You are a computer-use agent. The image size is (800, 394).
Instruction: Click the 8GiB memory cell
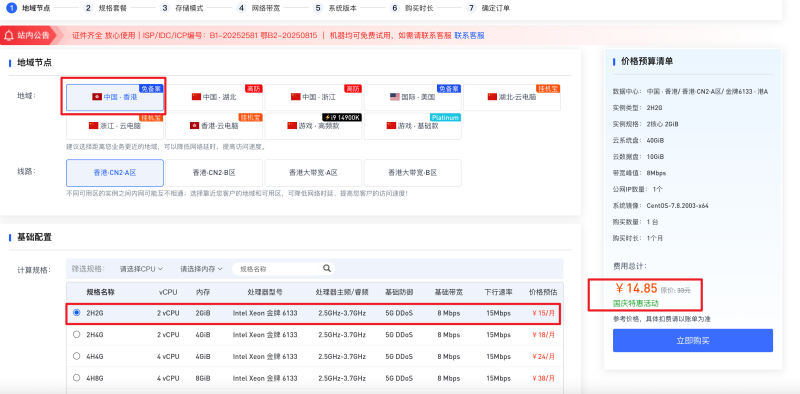203,378
